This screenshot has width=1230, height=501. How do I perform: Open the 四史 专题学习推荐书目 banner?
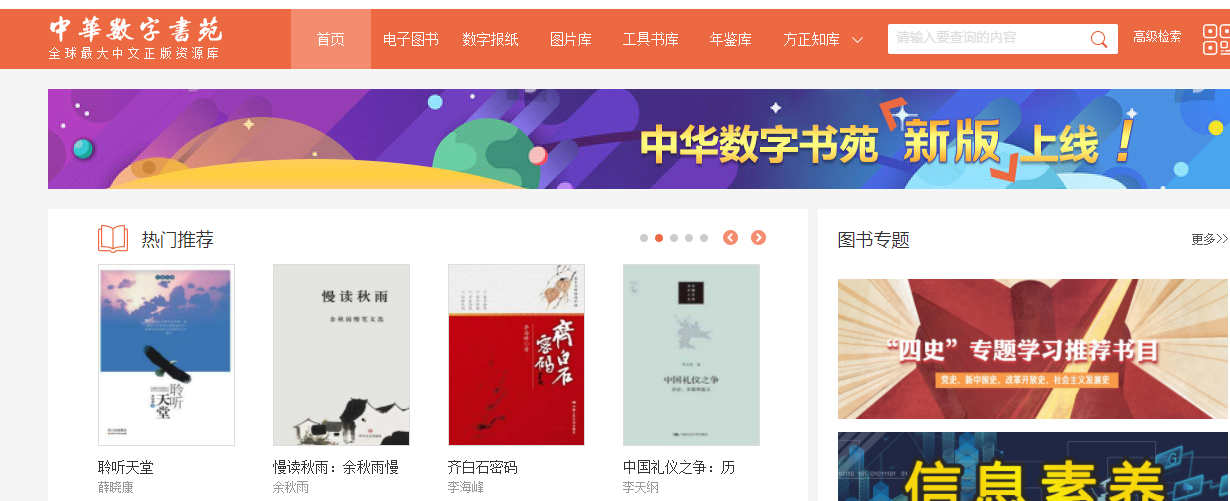(x=1033, y=349)
